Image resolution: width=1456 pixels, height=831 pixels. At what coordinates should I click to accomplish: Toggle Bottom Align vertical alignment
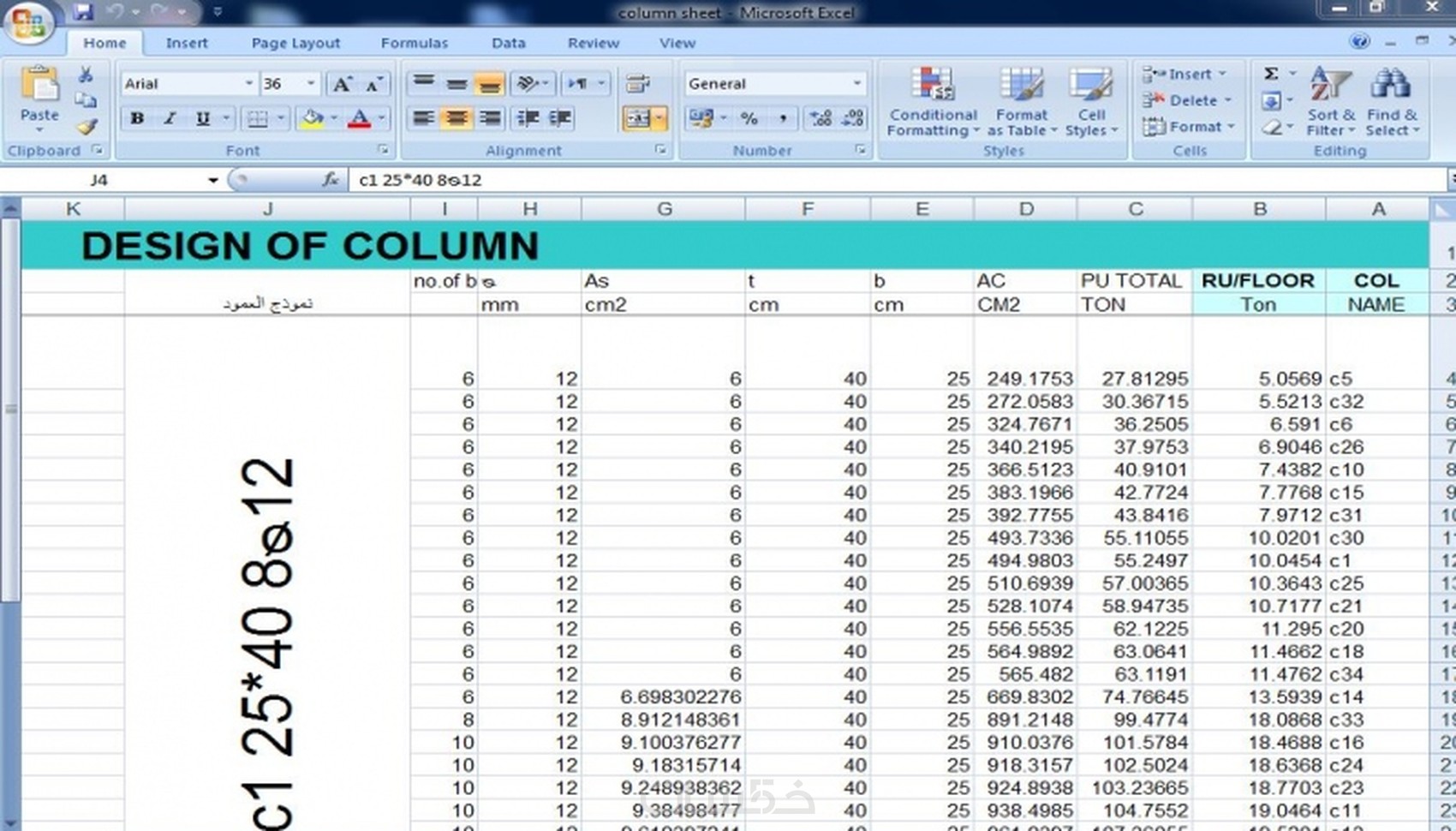coord(489,83)
